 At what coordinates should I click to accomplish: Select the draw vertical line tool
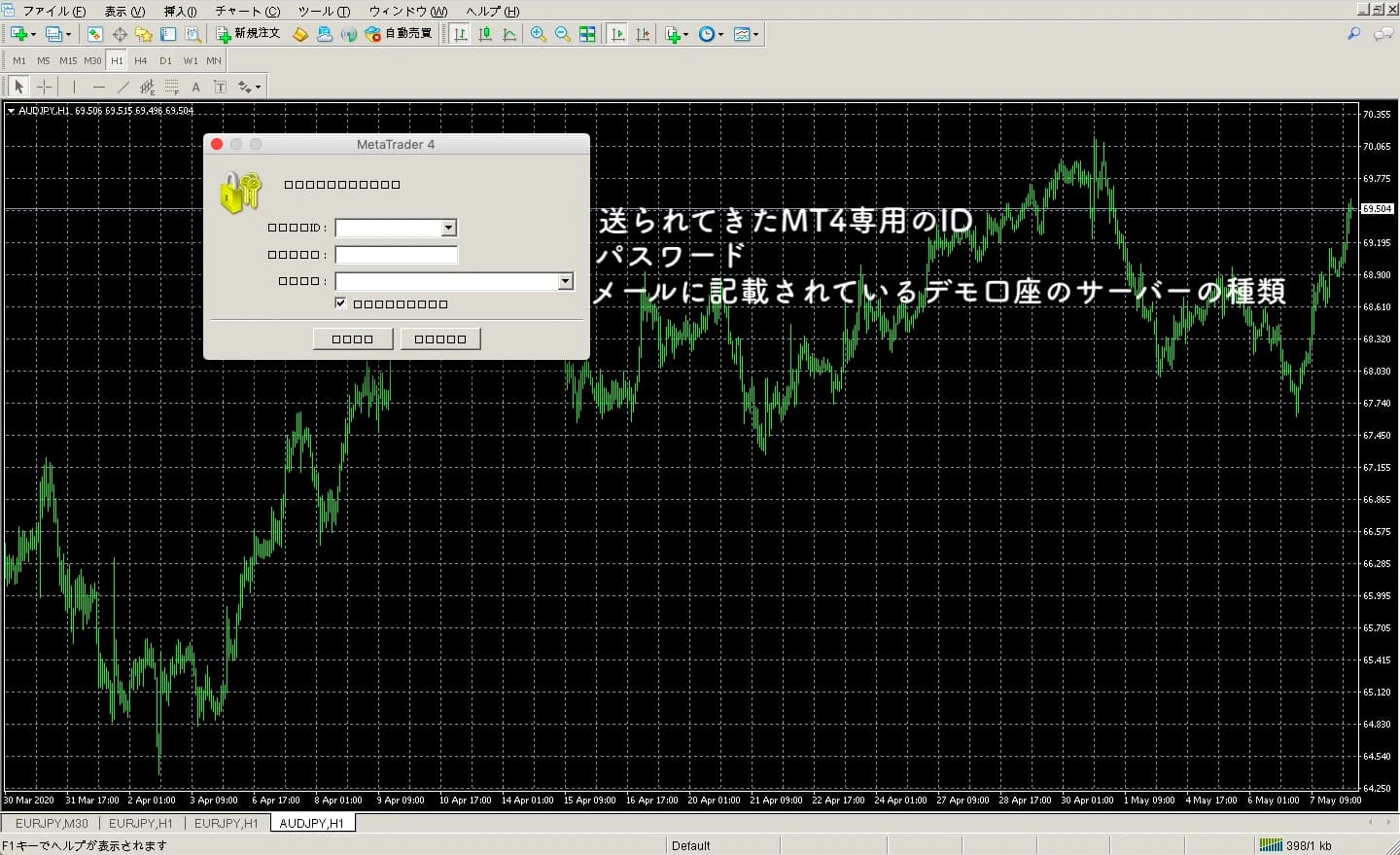click(74, 87)
